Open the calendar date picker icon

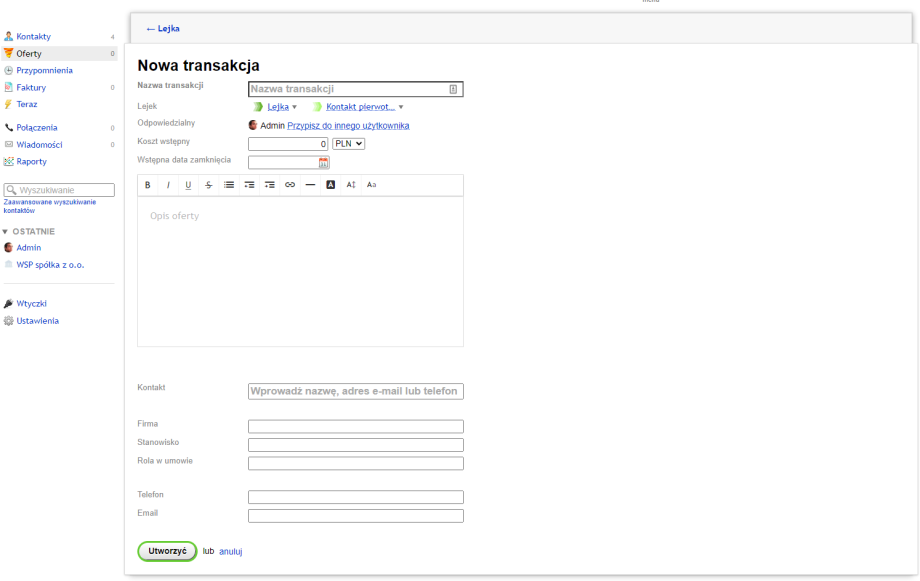tap(324, 162)
